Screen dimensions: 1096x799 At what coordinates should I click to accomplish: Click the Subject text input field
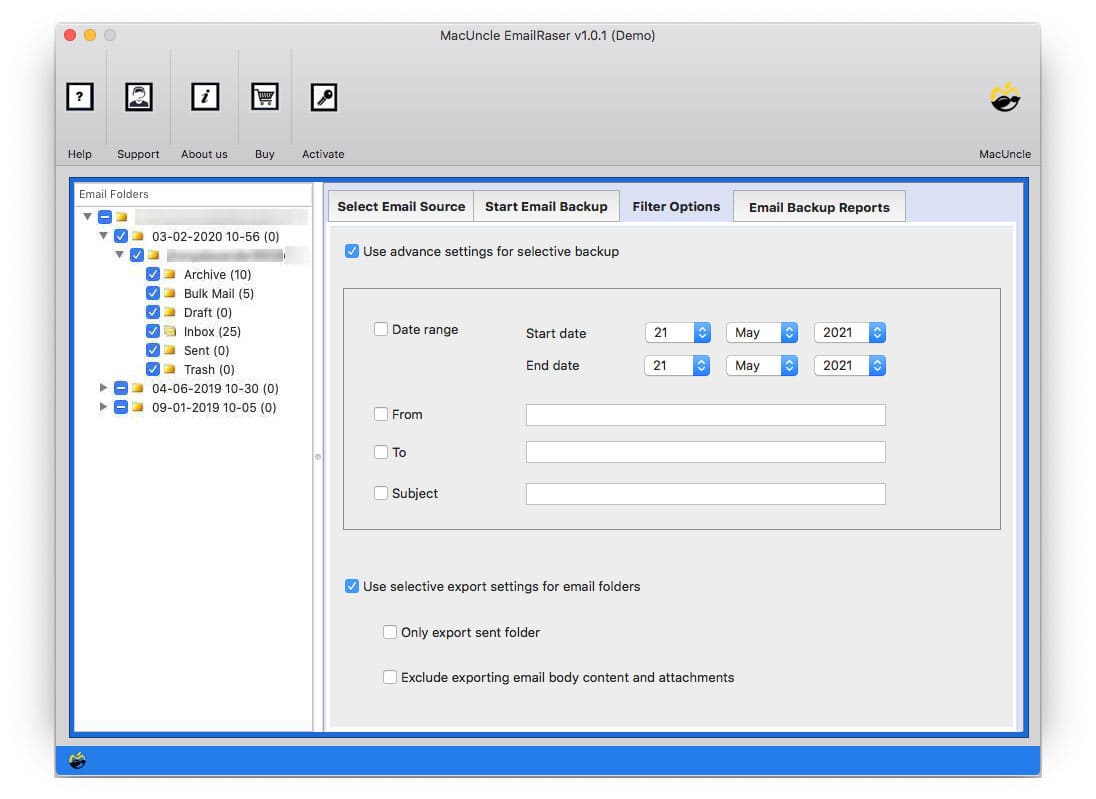pos(706,493)
